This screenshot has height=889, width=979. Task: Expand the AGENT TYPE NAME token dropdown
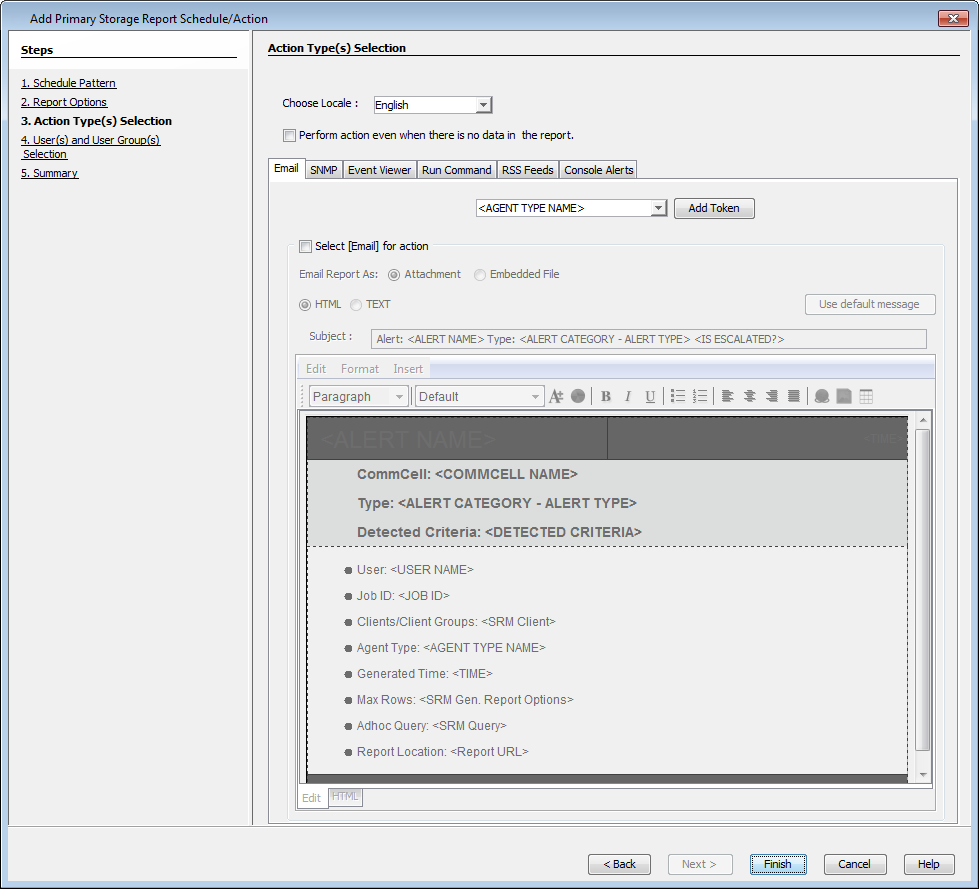660,208
